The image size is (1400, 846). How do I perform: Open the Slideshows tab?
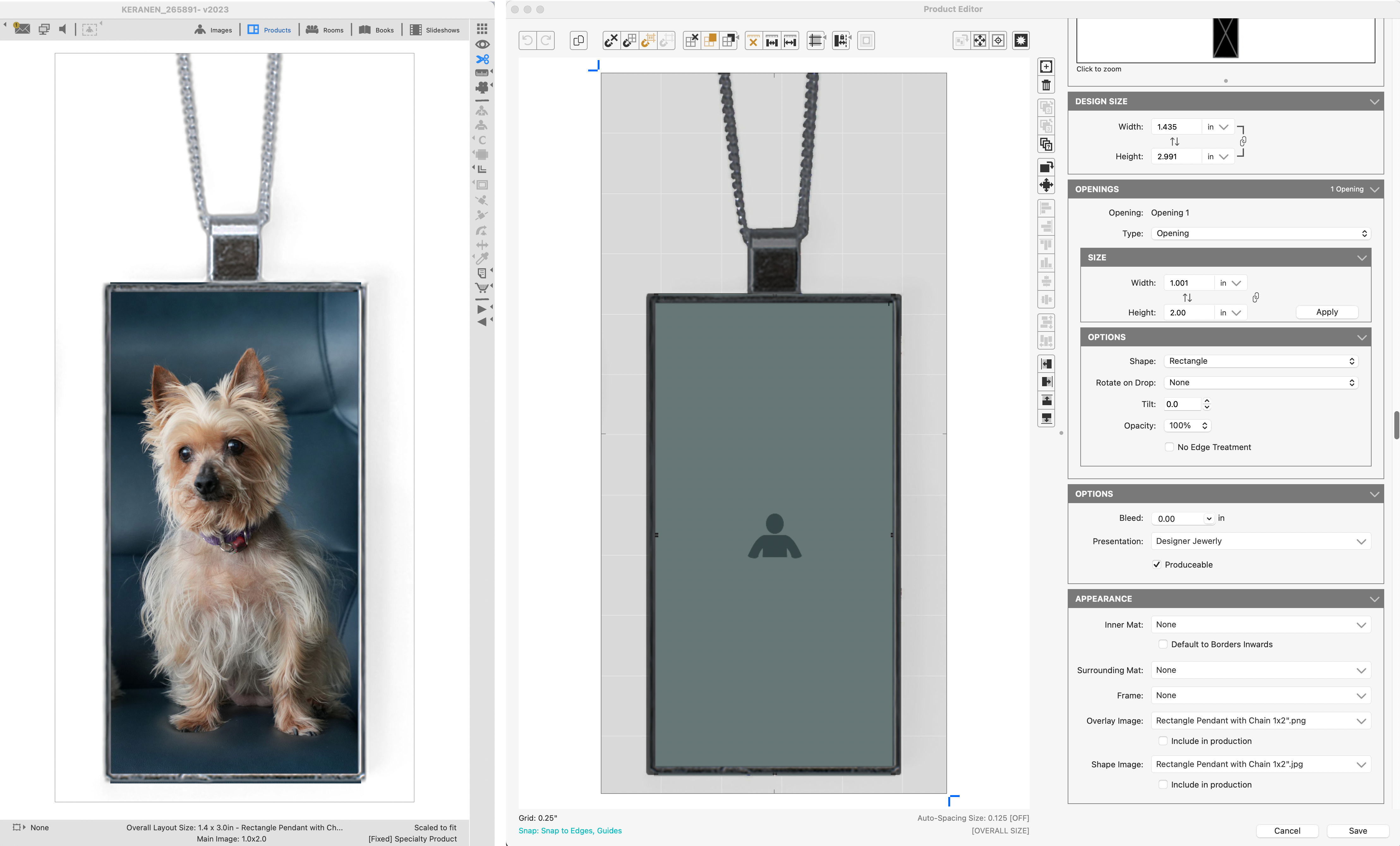[435, 30]
